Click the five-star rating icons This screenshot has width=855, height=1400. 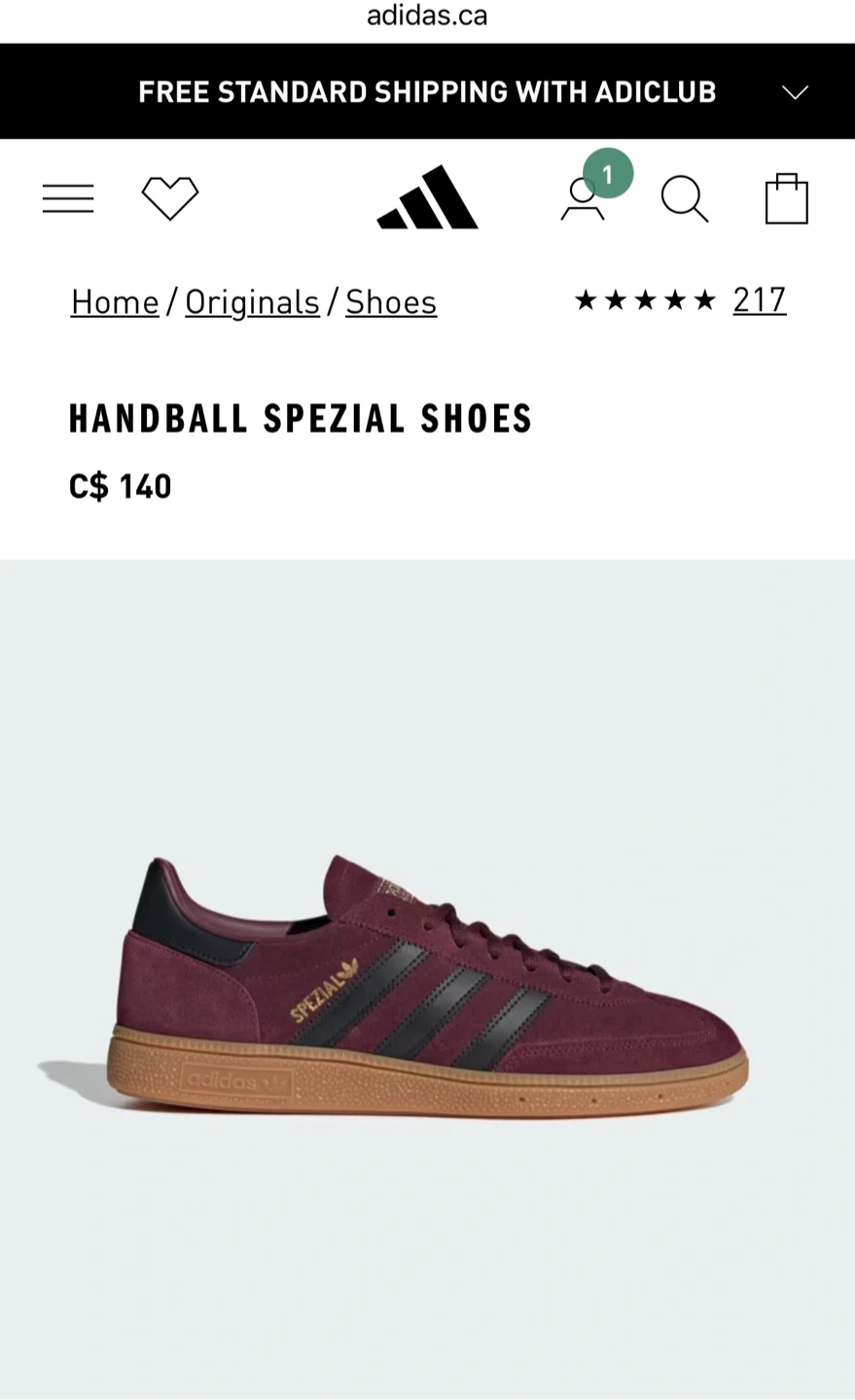645,300
